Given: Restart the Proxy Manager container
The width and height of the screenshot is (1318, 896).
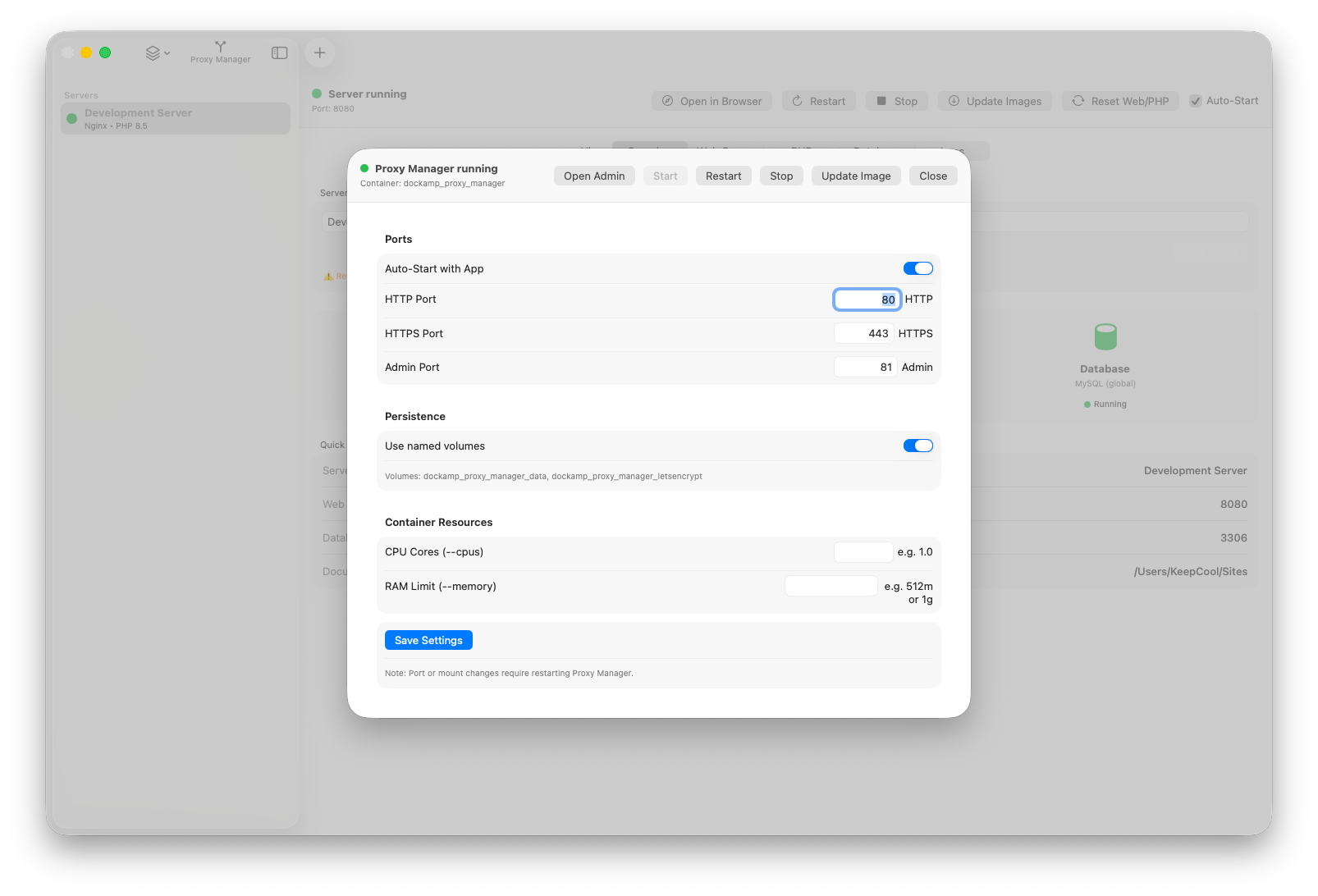Looking at the screenshot, I should pyautogui.click(x=723, y=175).
